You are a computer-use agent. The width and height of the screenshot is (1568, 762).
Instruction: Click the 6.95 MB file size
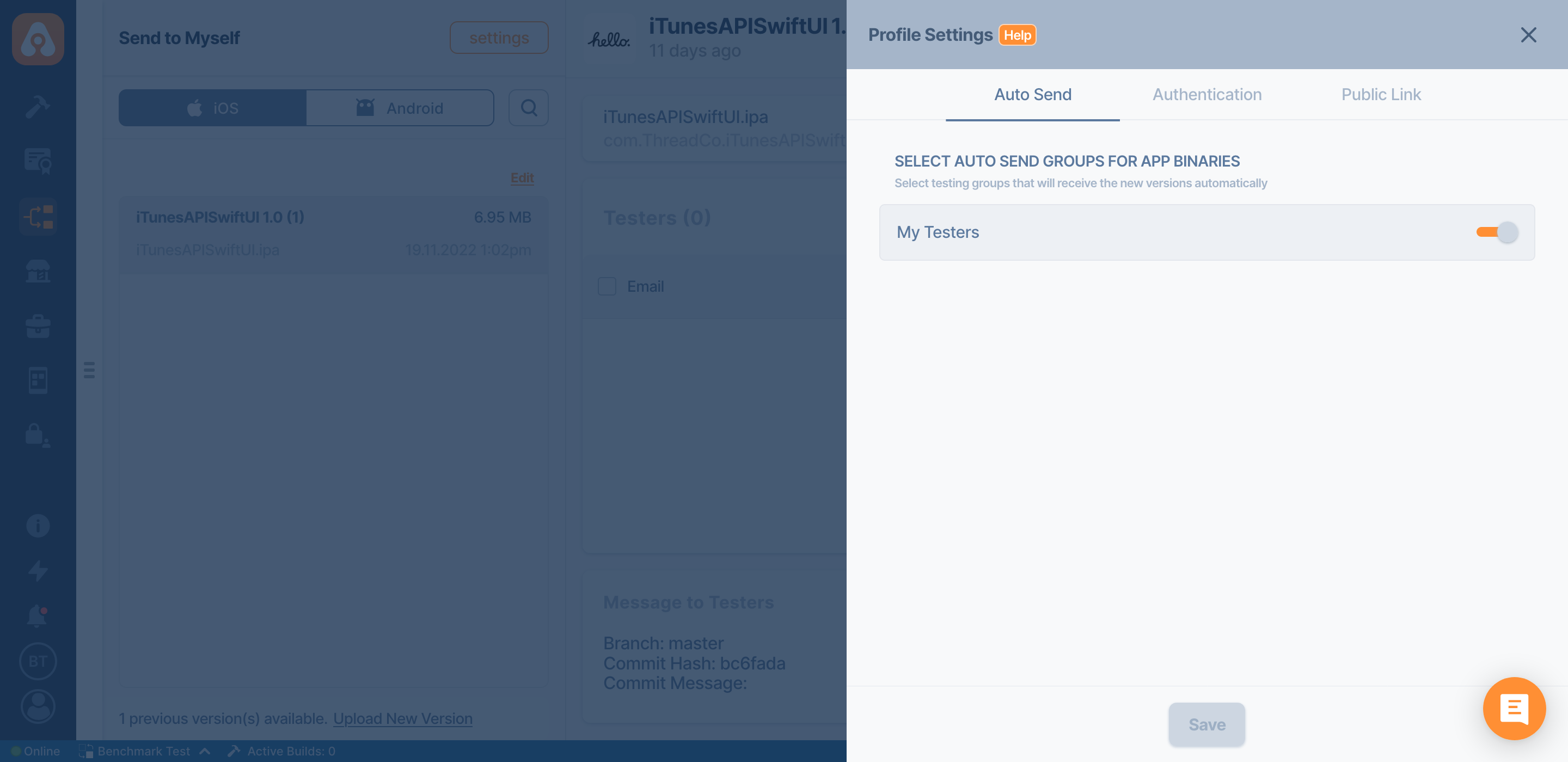click(502, 217)
